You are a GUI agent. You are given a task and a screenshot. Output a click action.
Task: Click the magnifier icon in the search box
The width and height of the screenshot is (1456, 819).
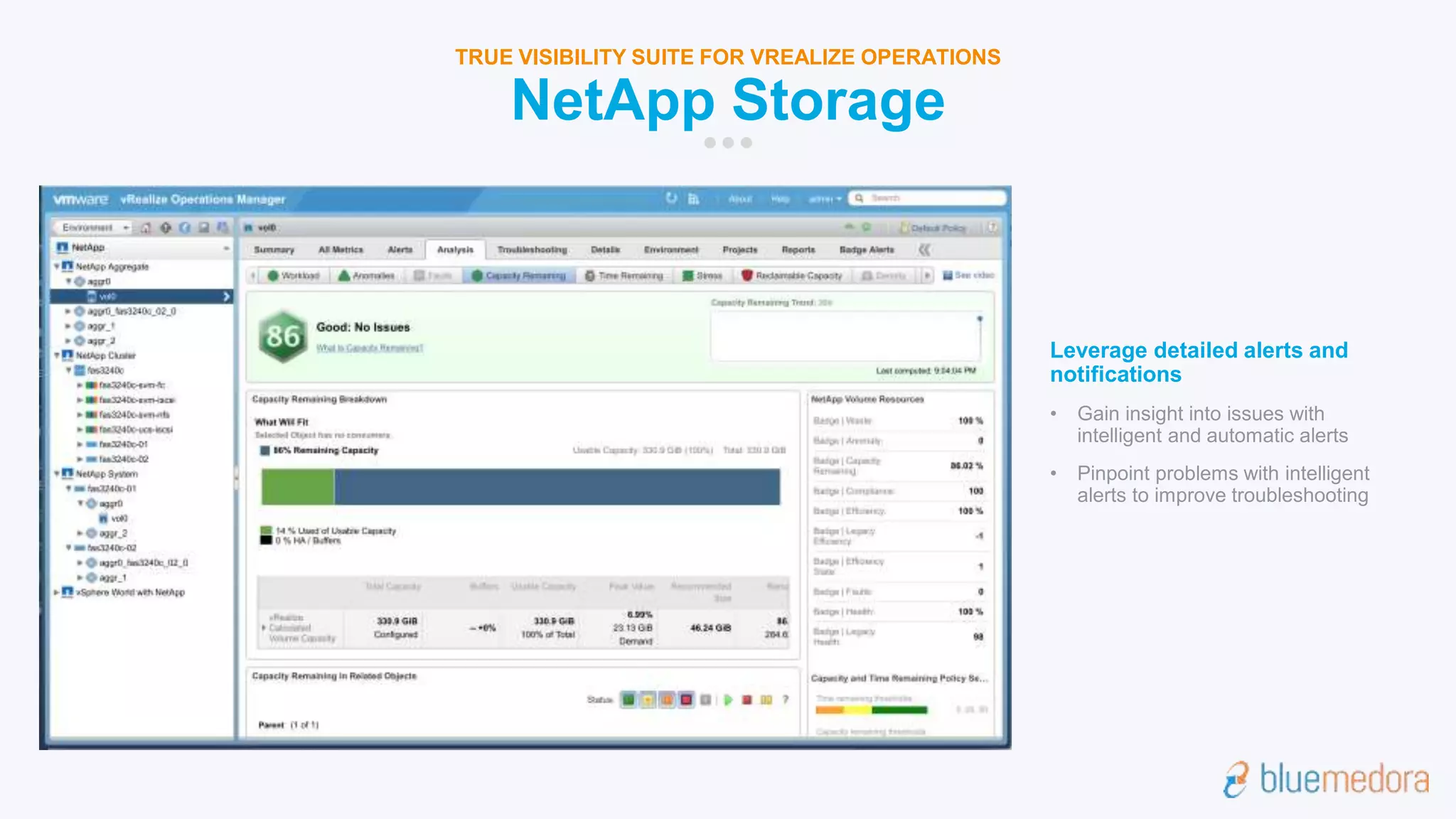(860, 198)
